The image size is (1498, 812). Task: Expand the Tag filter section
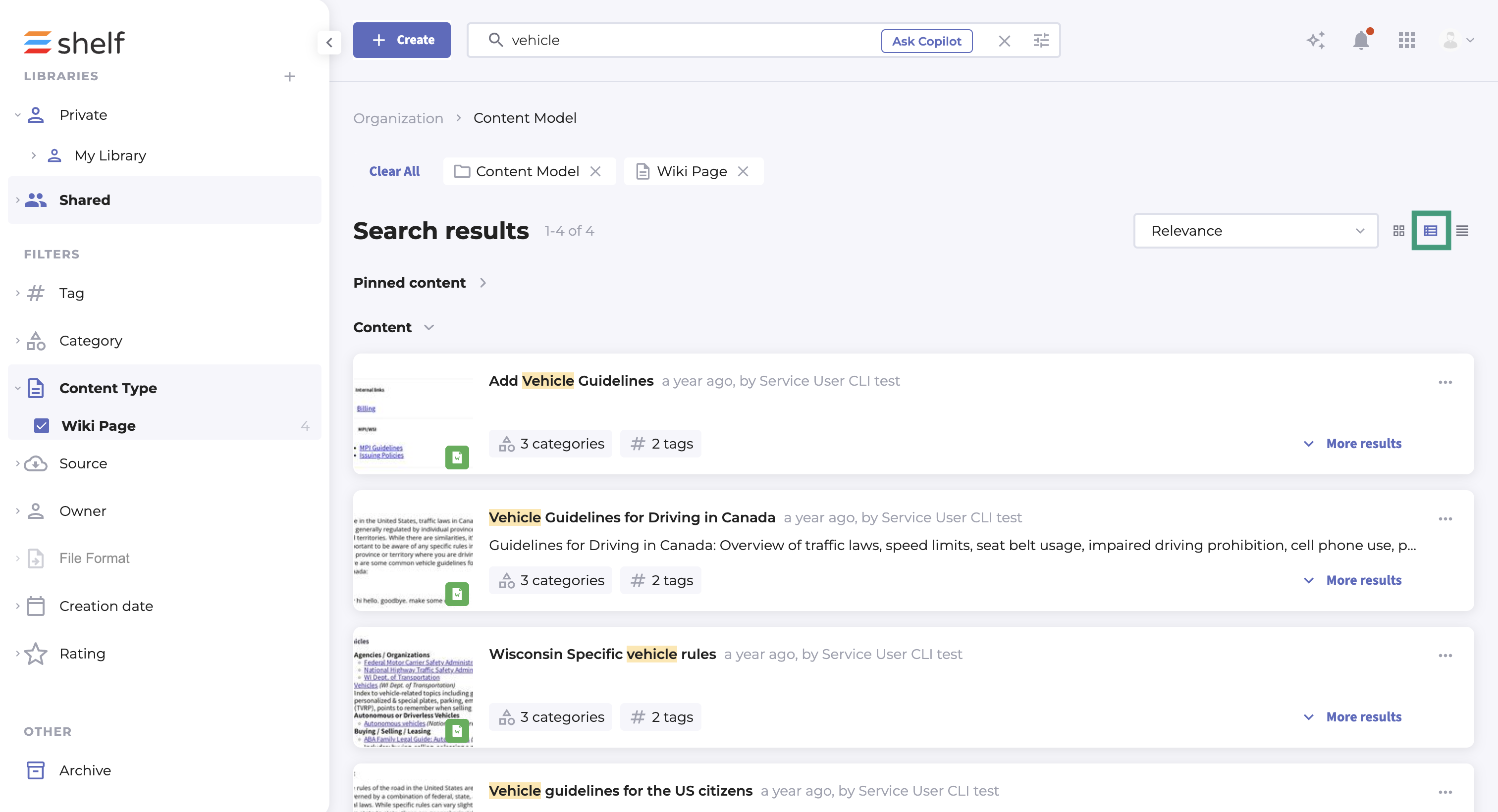[x=71, y=293]
